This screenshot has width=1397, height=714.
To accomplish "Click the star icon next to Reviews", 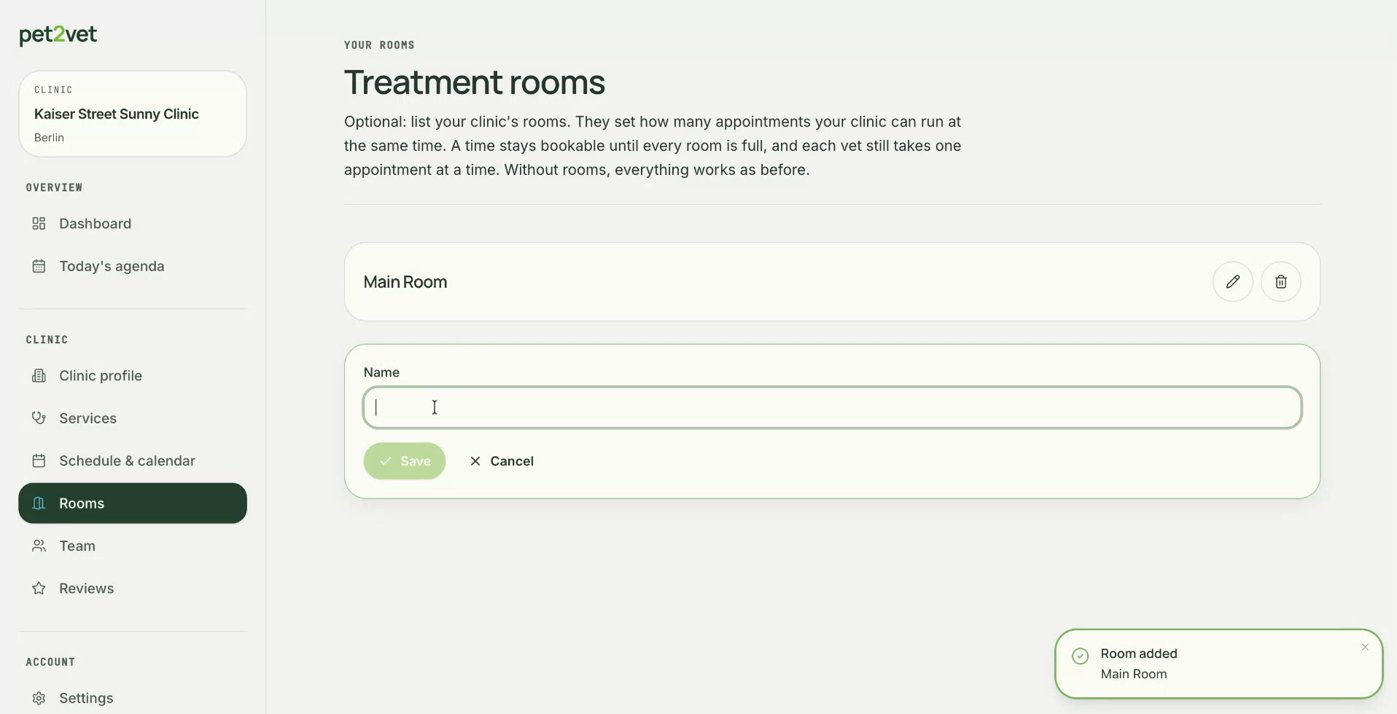I will 39,588.
